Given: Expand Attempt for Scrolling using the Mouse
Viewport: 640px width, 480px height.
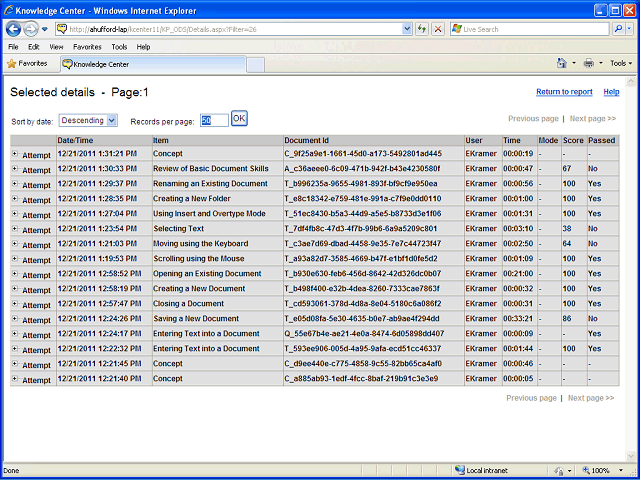Looking at the screenshot, I should [15, 258].
